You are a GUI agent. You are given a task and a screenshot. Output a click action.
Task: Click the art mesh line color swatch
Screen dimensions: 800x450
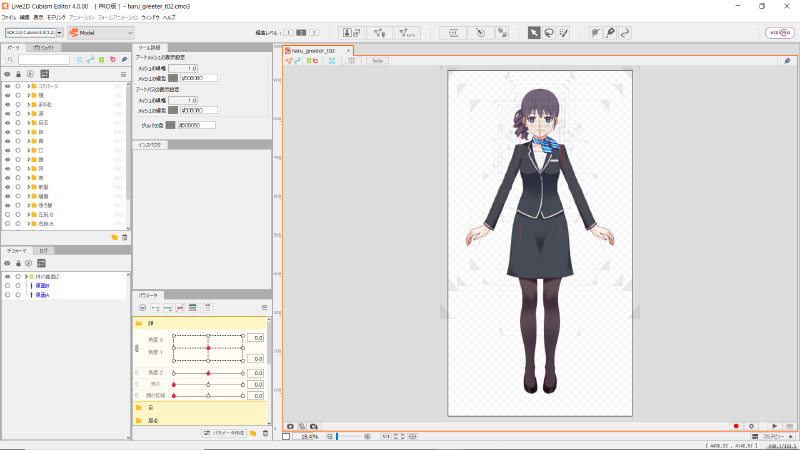[x=173, y=78]
